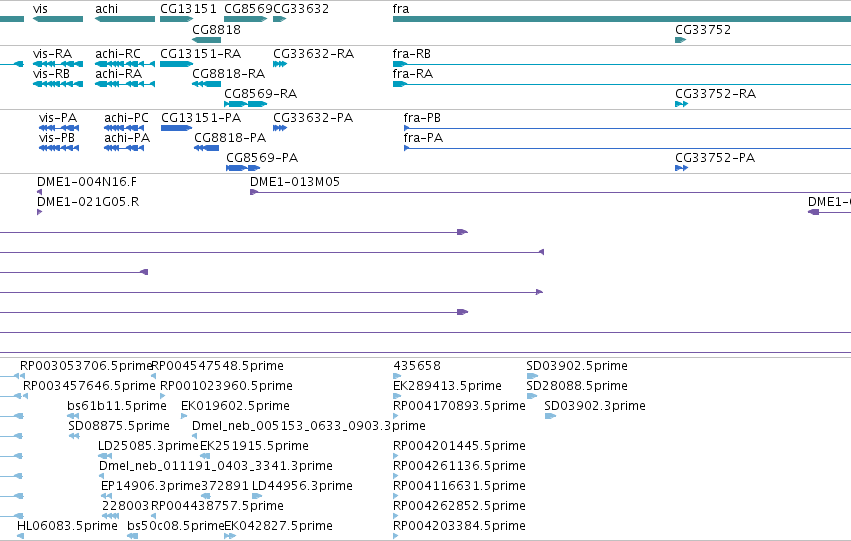This screenshot has height=541, width=851.
Task: Click fra-PA protein label
Action: coord(423,138)
